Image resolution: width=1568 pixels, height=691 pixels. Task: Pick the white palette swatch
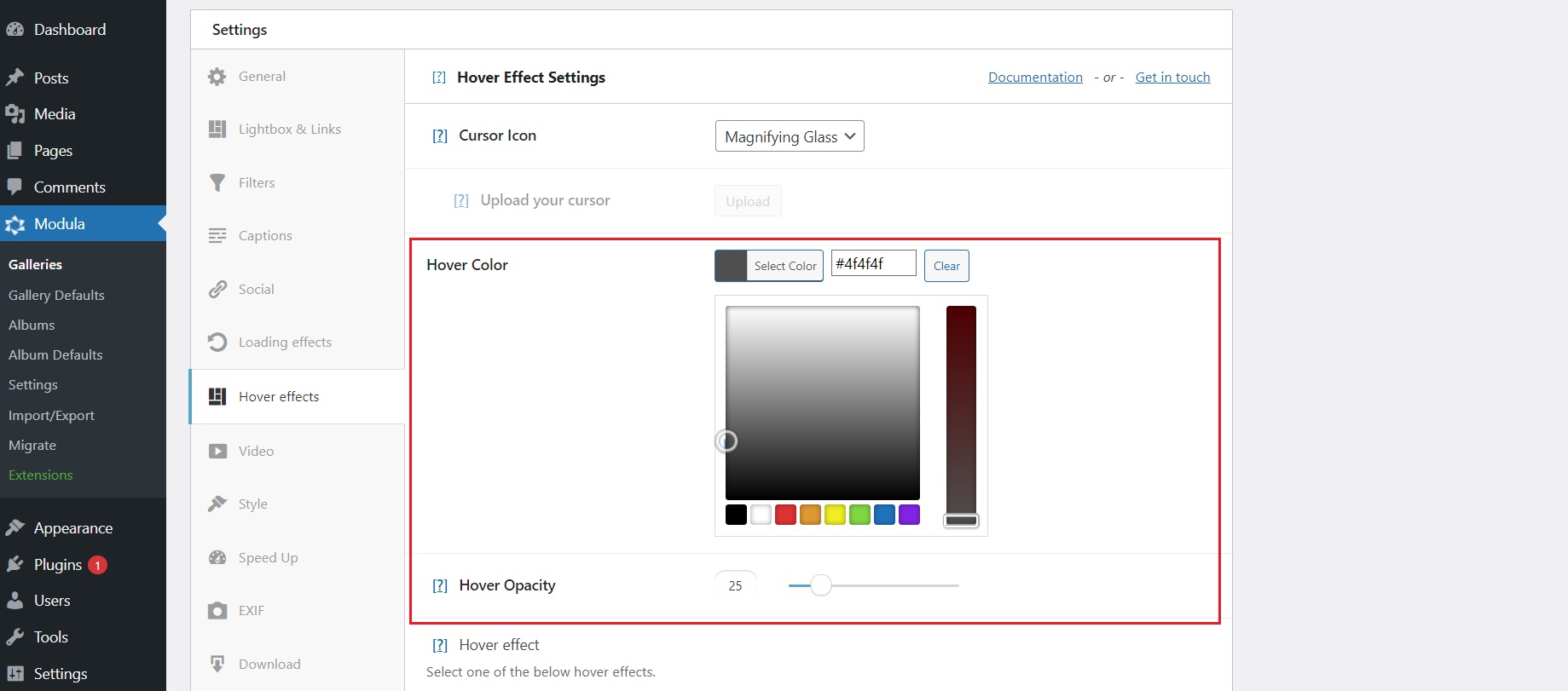tap(761, 515)
